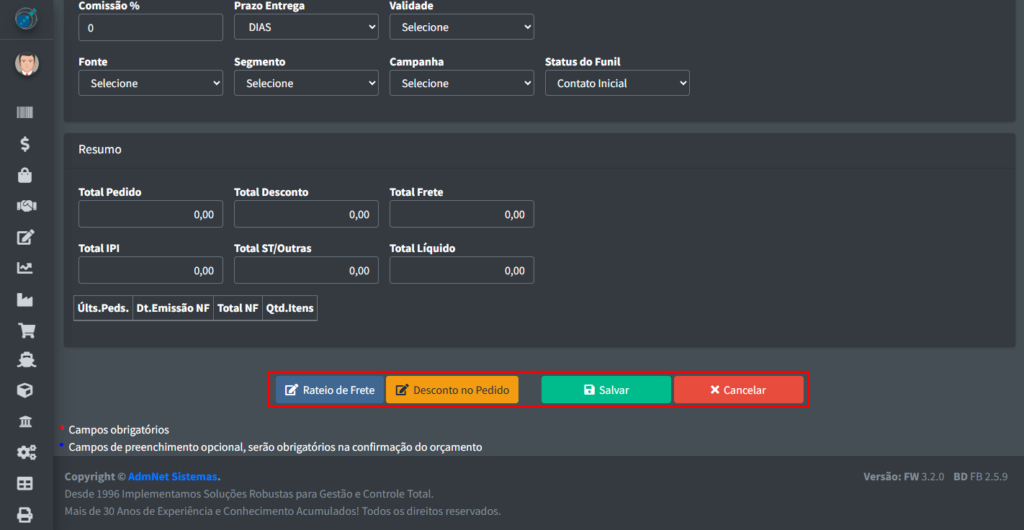
Task: Expand the Validade select box
Action: tap(461, 27)
